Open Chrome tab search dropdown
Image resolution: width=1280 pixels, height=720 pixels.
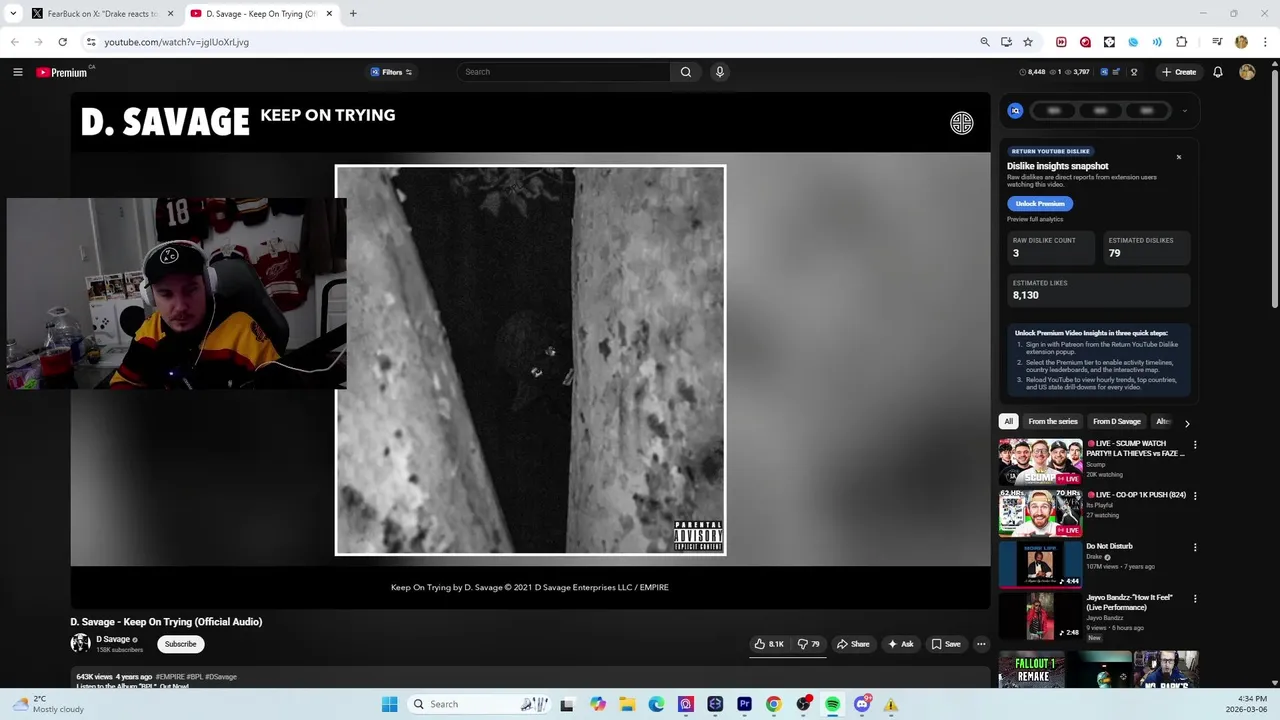(x=13, y=13)
